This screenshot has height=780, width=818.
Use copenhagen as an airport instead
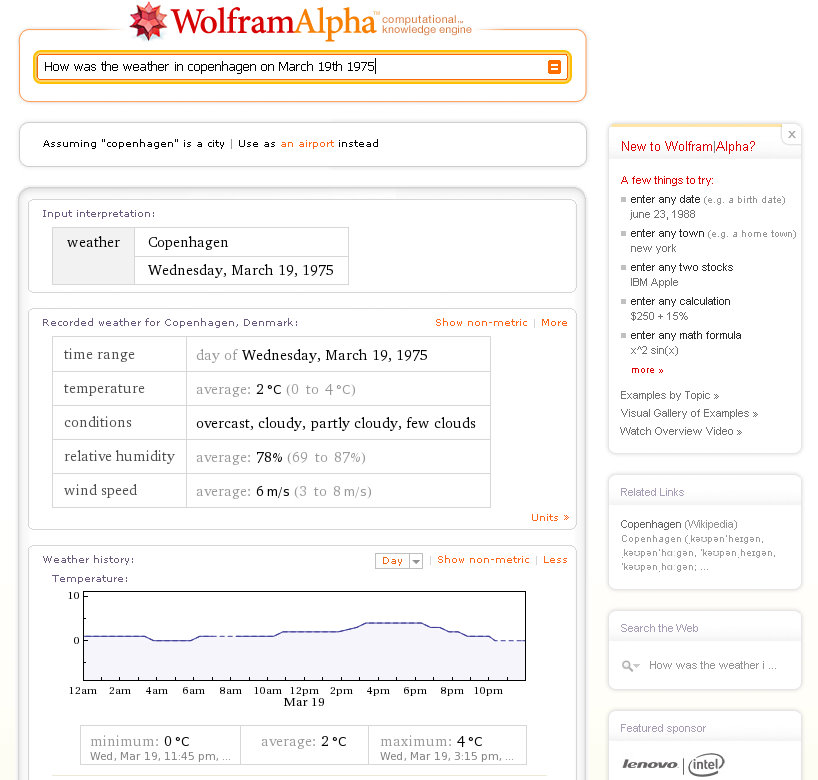(x=307, y=143)
